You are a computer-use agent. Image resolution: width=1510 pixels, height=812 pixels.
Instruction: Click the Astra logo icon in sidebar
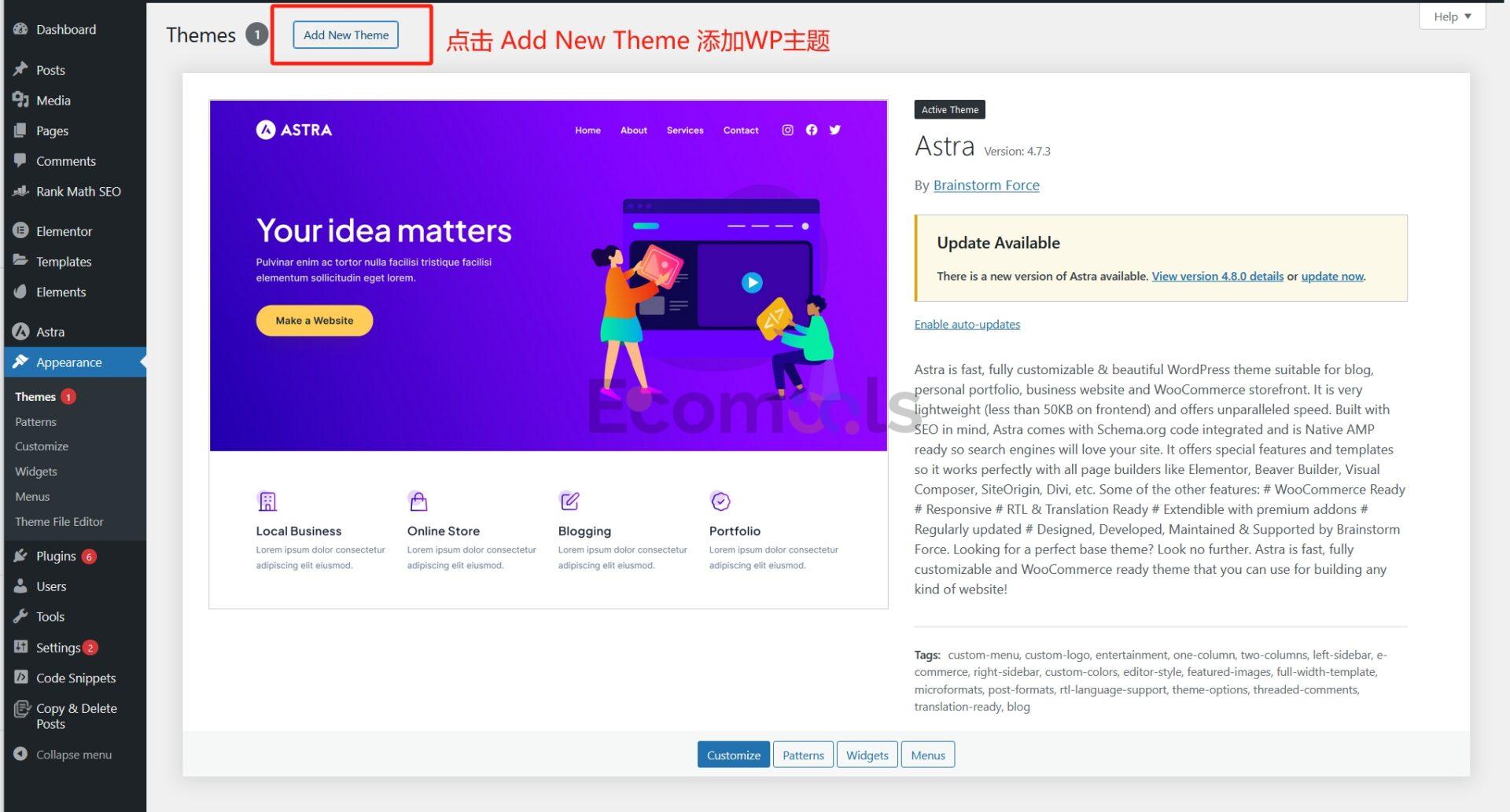click(20, 332)
